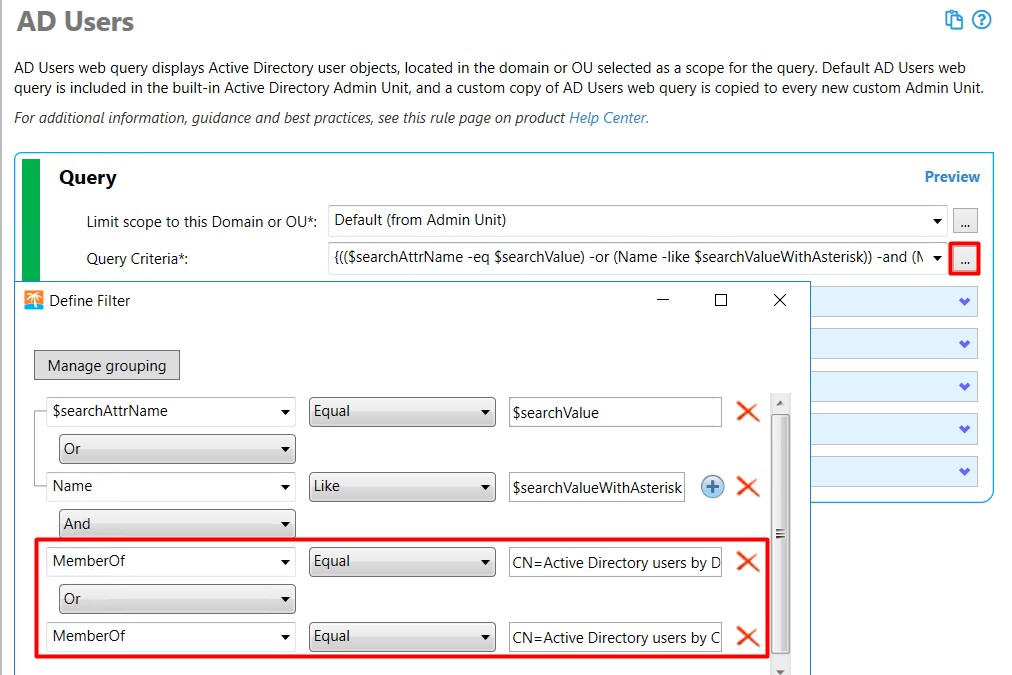Click the copy/clipboard icon beside help

coord(953,20)
